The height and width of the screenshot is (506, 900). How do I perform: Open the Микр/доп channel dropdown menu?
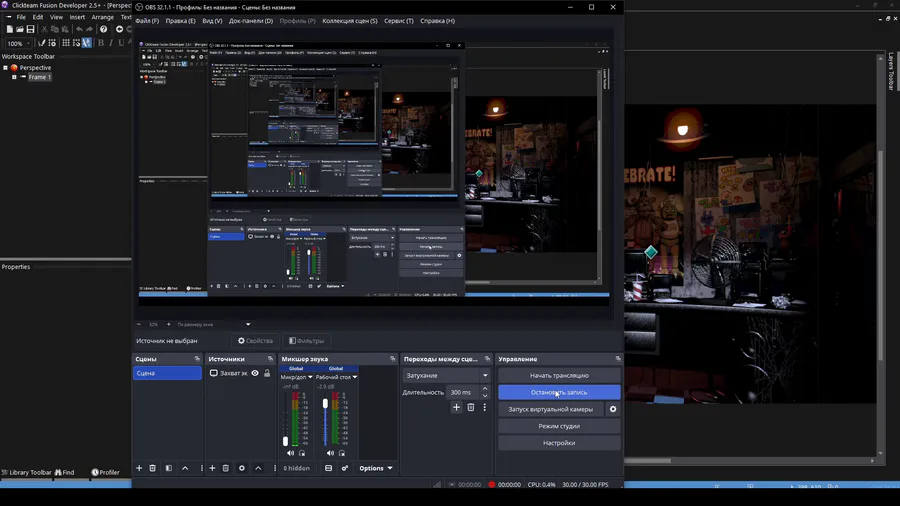click(x=310, y=377)
